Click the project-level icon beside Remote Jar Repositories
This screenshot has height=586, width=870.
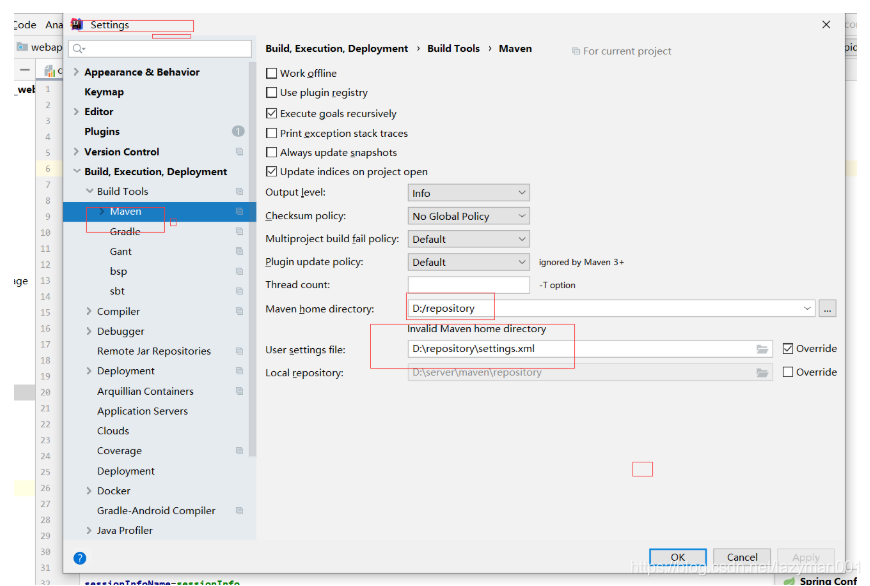coord(240,351)
